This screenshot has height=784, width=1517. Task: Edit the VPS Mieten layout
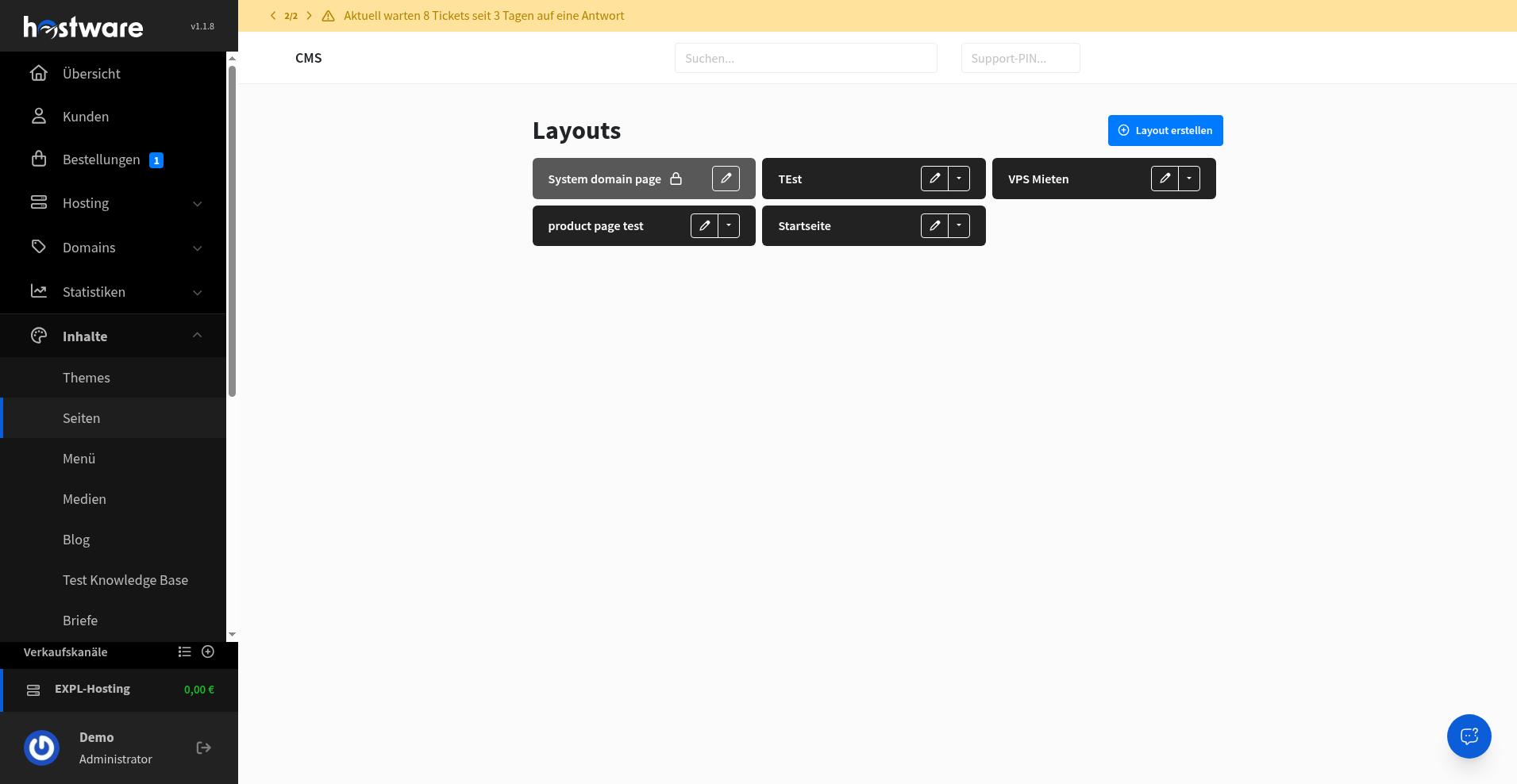(1165, 179)
